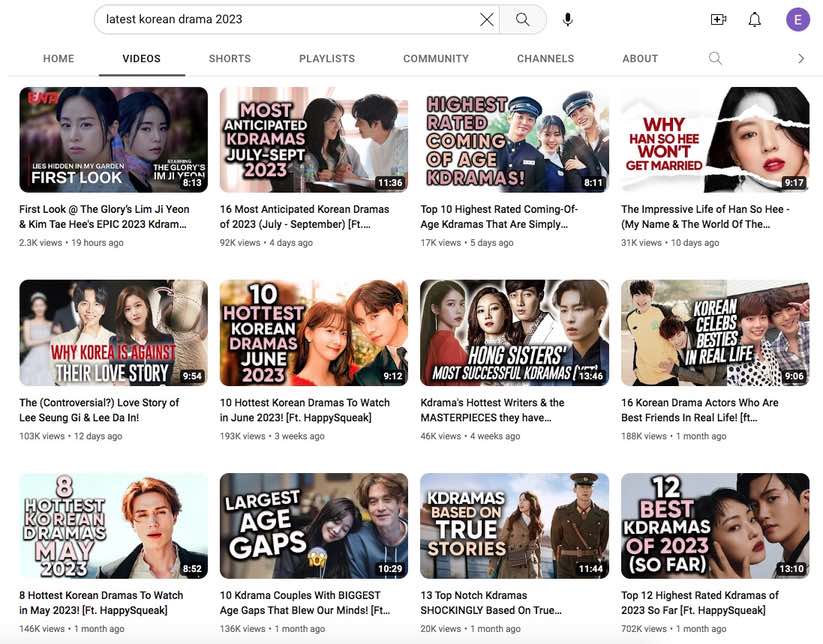Start a voice search with the microphone icon

tap(566, 18)
